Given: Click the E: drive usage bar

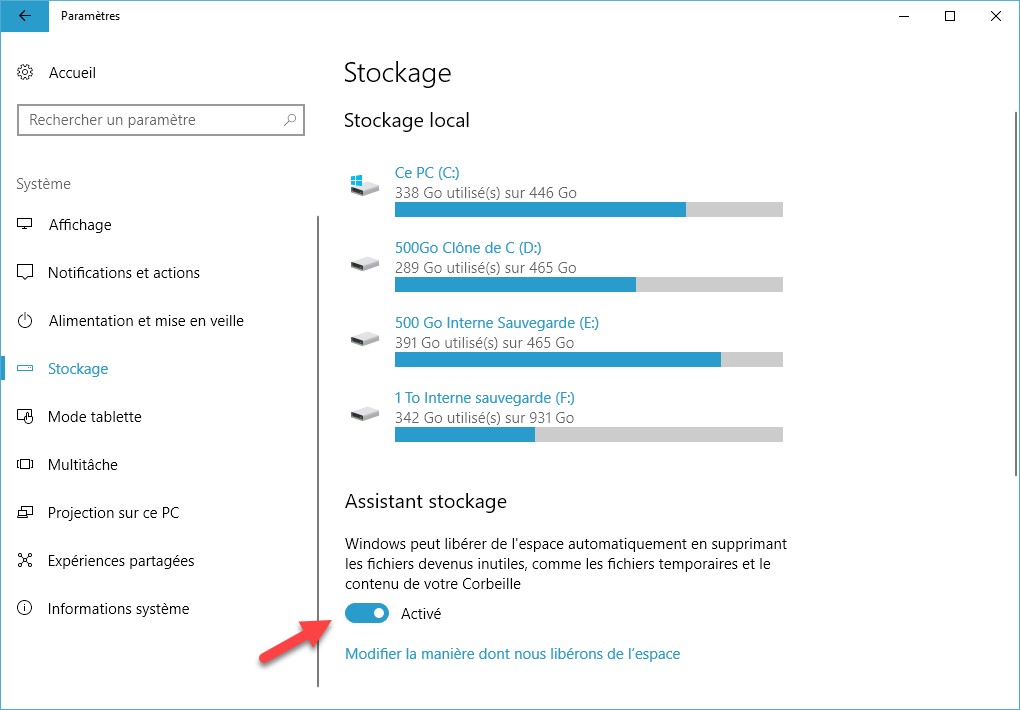Looking at the screenshot, I should point(588,360).
